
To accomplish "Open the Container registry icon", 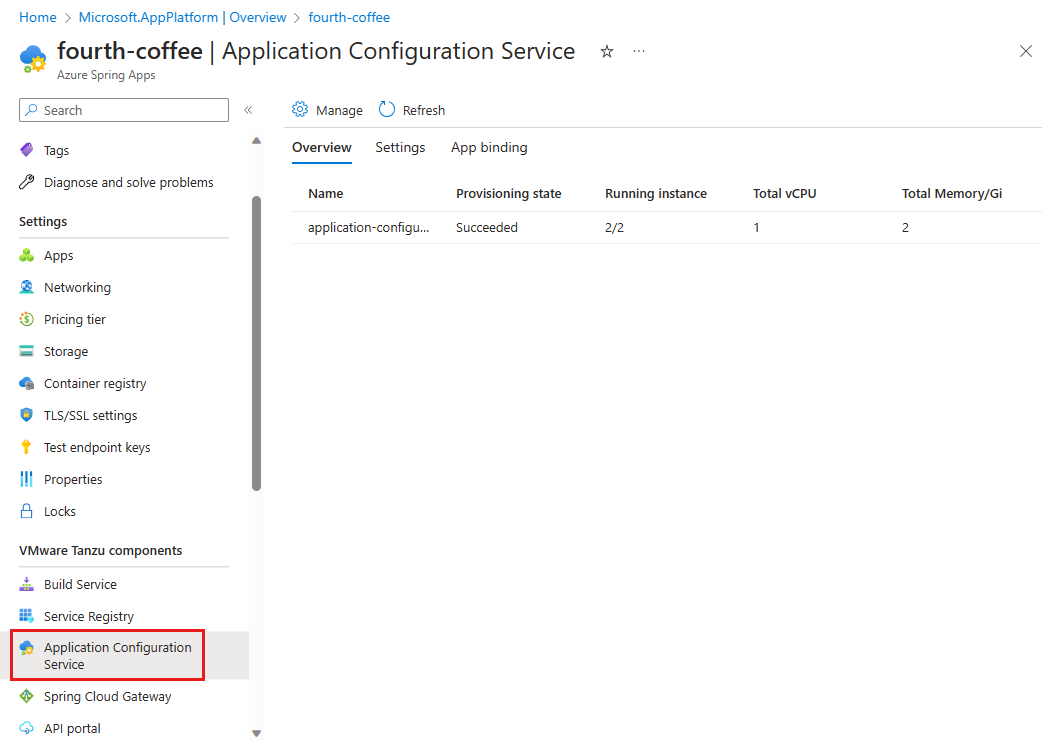I will click(x=27, y=384).
